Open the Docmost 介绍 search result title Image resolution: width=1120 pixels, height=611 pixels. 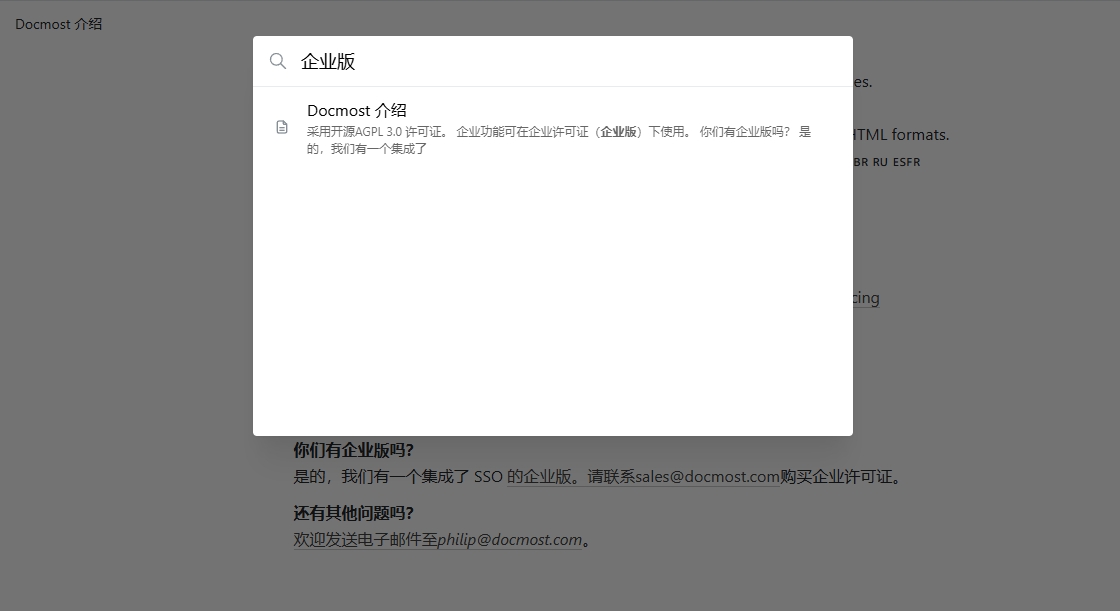pyautogui.click(x=356, y=111)
